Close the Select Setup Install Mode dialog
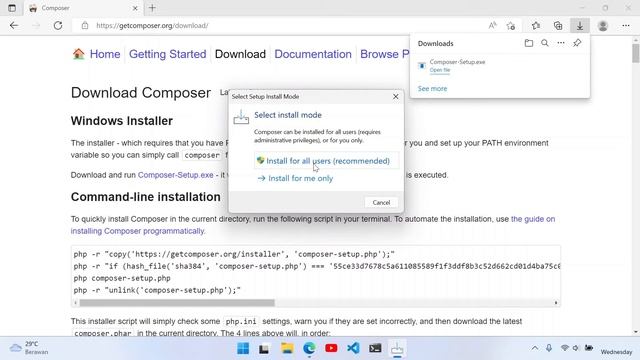Image resolution: width=640 pixels, height=360 pixels. 396,97
